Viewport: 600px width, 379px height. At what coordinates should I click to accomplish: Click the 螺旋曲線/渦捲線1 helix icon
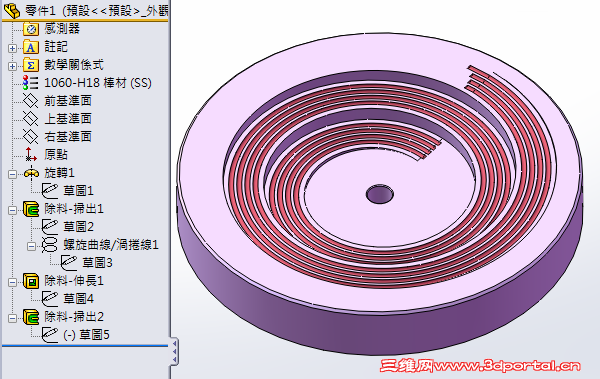pyautogui.click(x=50, y=245)
